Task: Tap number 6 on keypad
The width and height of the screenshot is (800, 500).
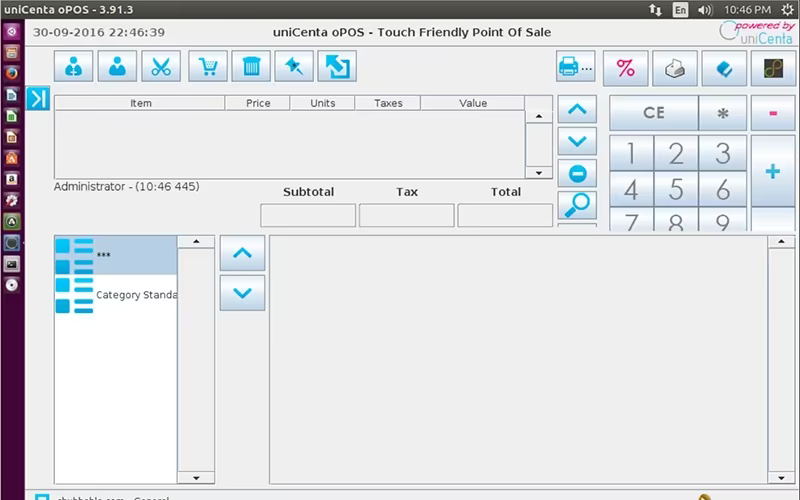Action: point(722,189)
